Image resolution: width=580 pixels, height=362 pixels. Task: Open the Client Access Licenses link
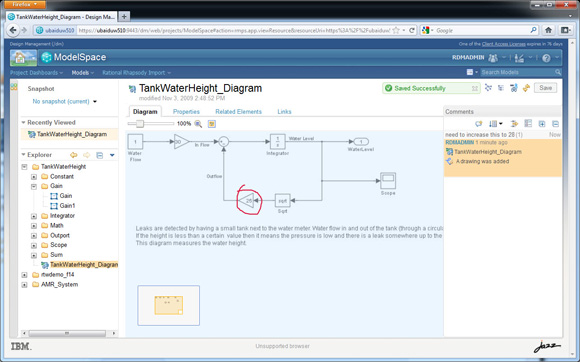click(x=503, y=44)
